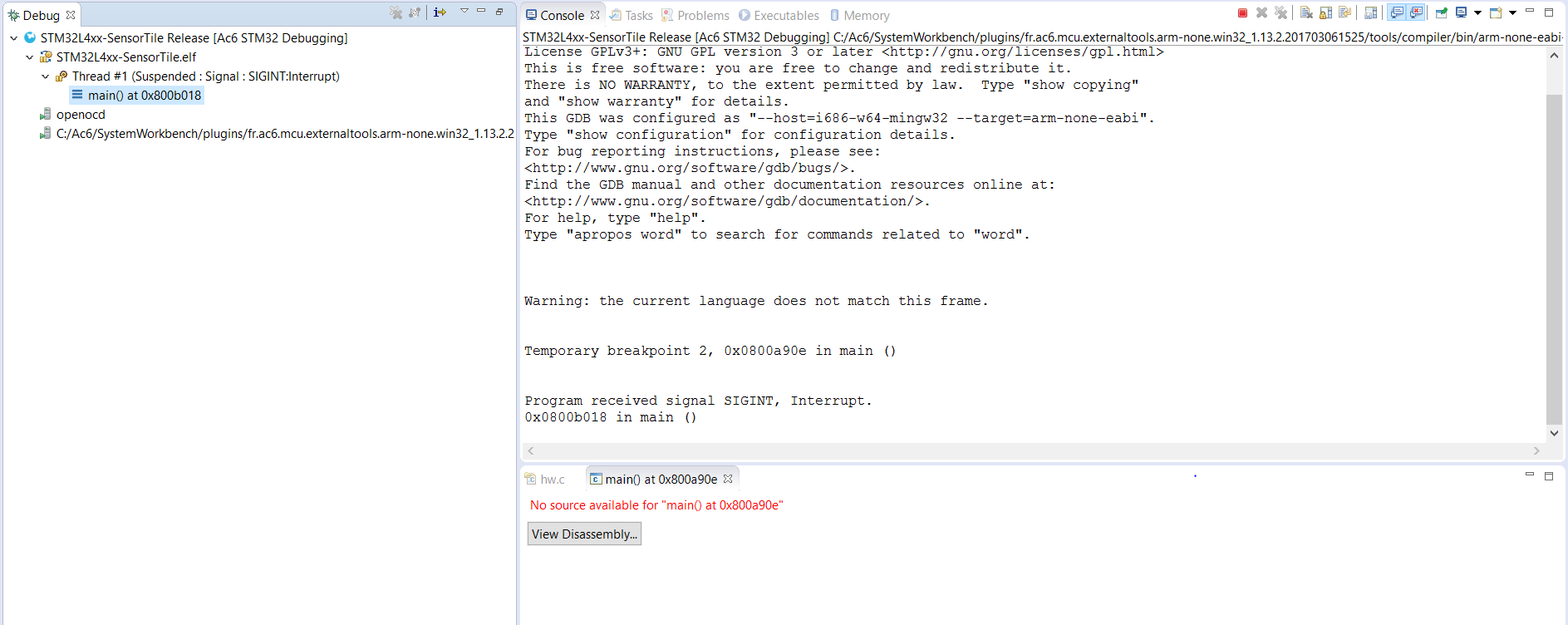The width and height of the screenshot is (1568, 625).
Task: Switch to the Problems tab
Action: [x=702, y=16]
